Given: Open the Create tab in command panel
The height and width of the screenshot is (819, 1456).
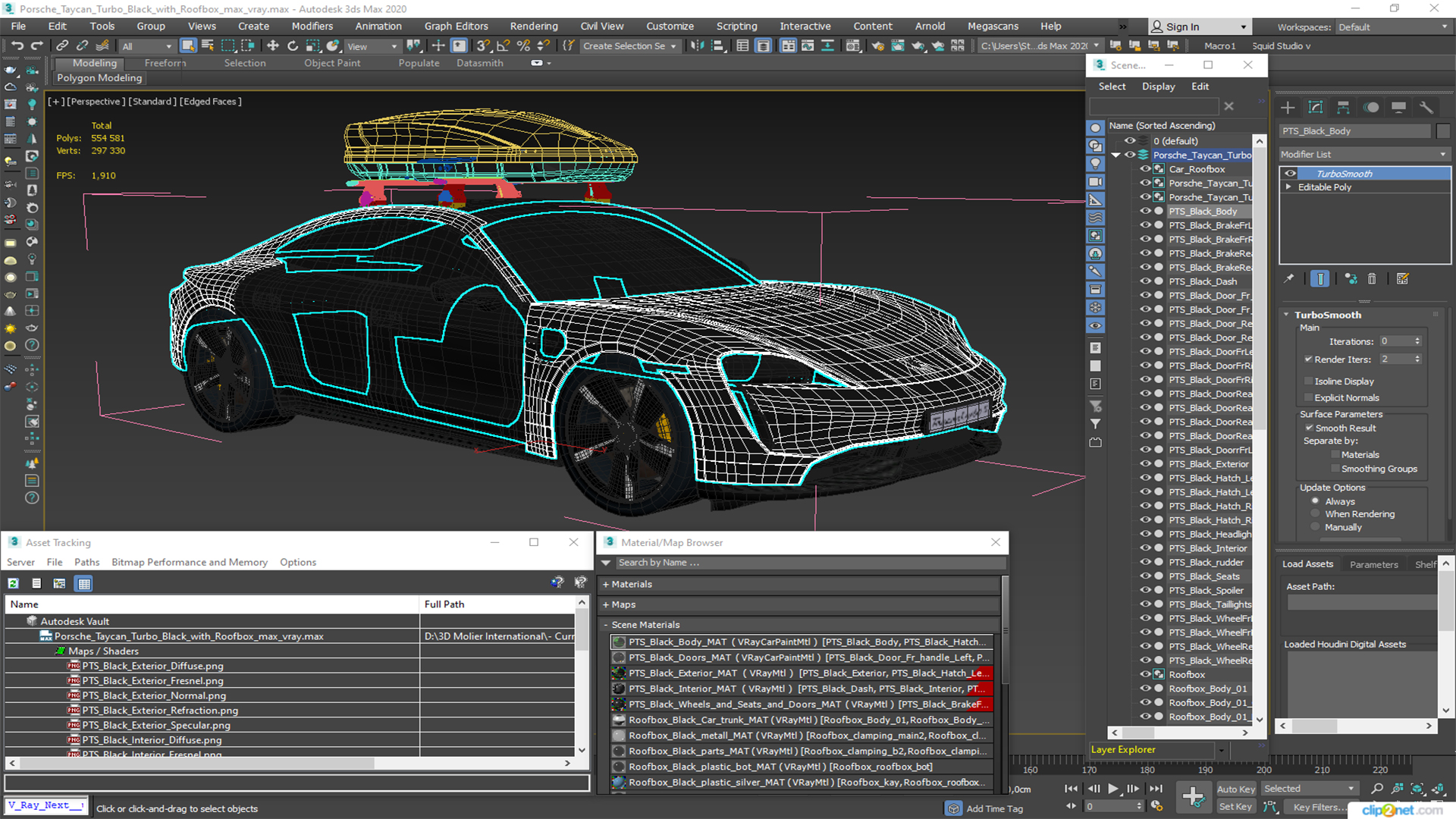Looking at the screenshot, I should pos(1288,107).
